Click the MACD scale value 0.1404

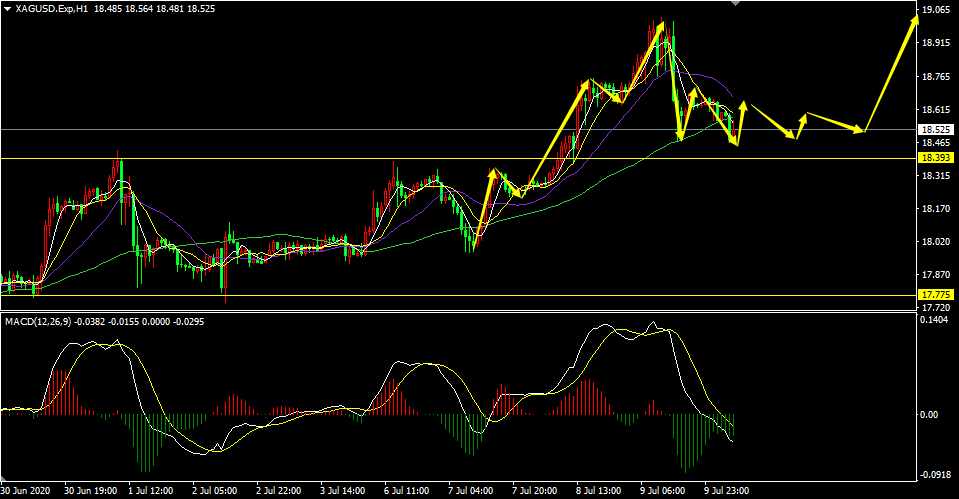(935, 320)
